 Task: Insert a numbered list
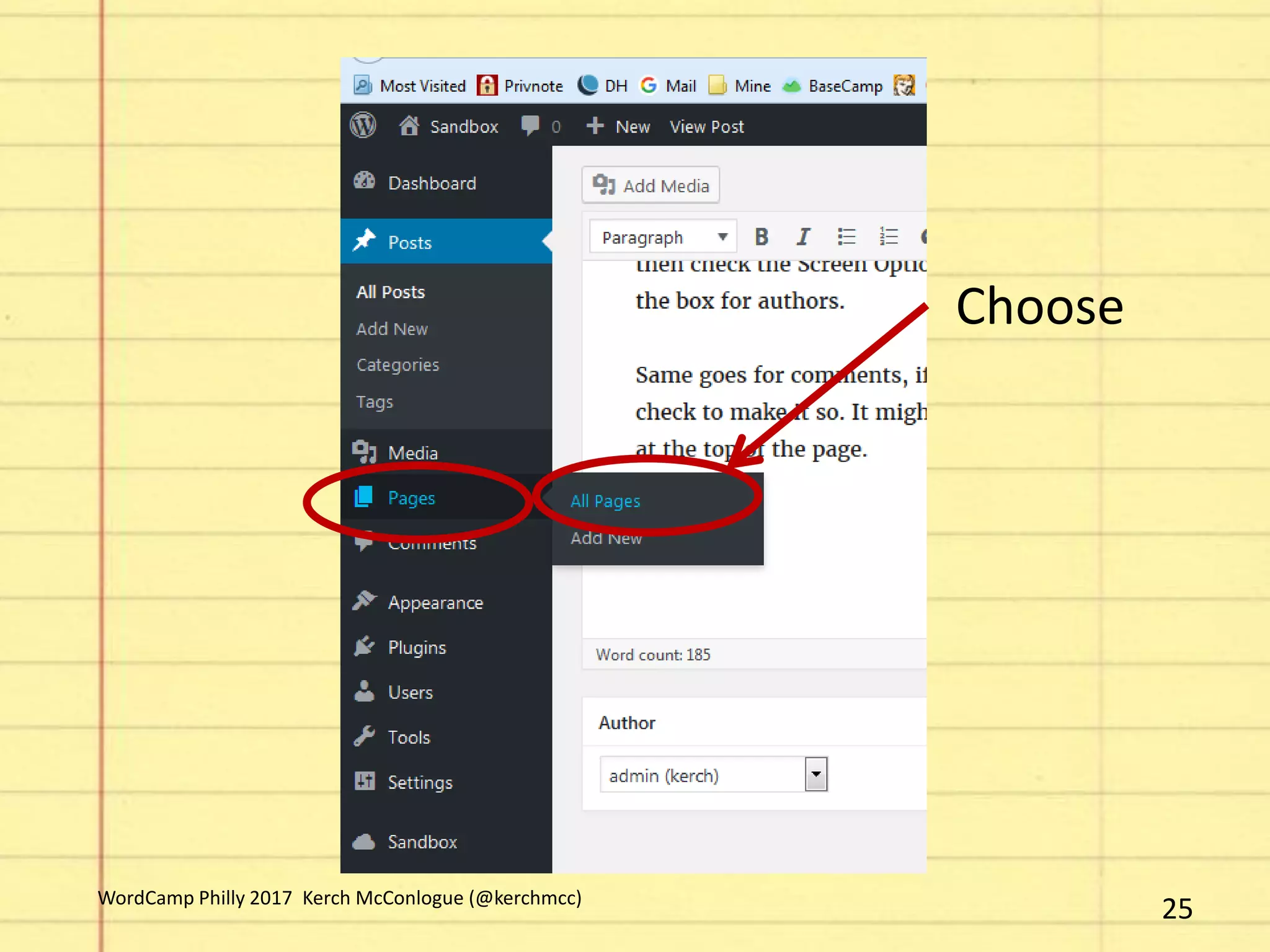coord(889,237)
